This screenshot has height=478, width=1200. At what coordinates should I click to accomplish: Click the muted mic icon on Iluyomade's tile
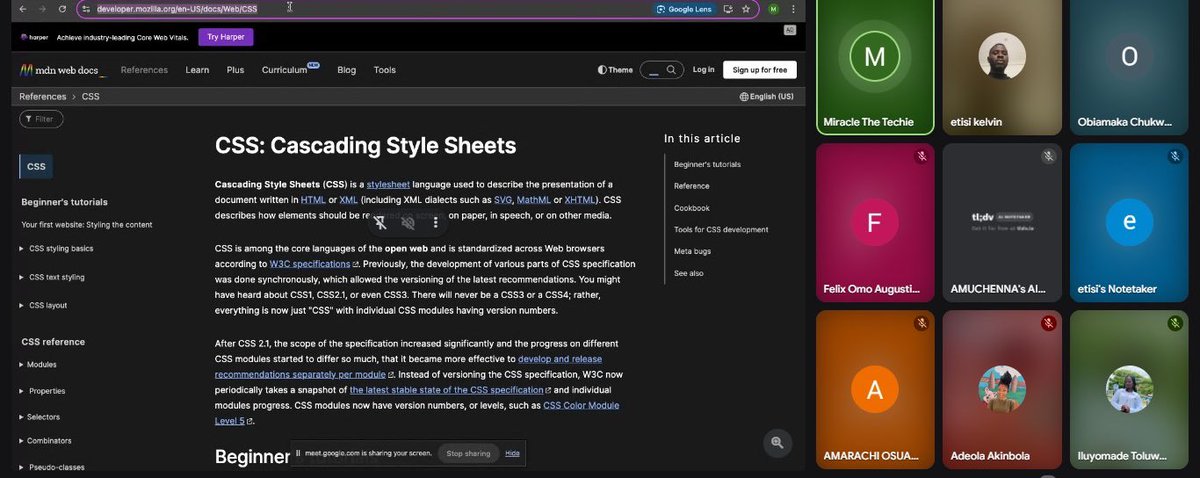pos(1175,323)
